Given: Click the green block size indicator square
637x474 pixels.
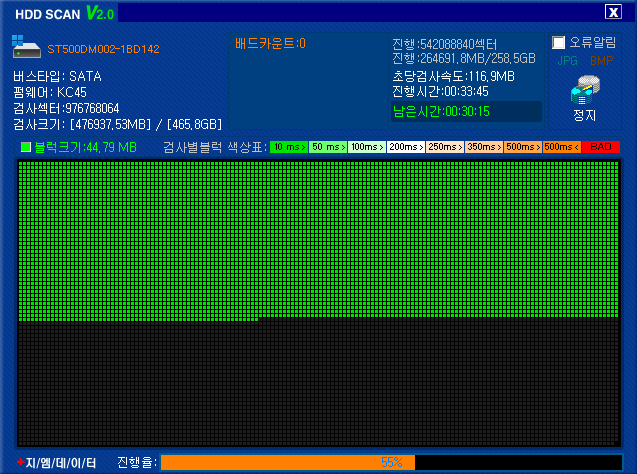Looking at the screenshot, I should pos(26,147).
